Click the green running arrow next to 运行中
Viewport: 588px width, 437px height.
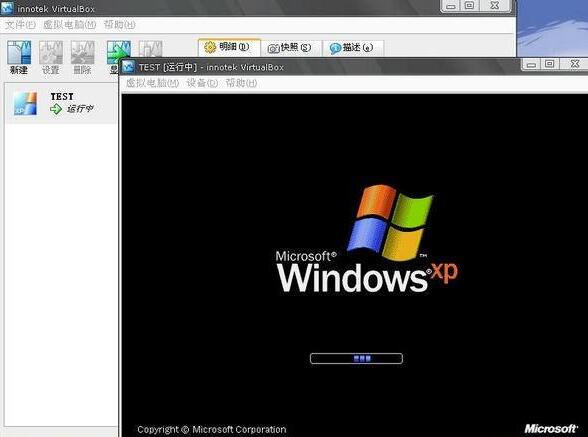coord(56,109)
